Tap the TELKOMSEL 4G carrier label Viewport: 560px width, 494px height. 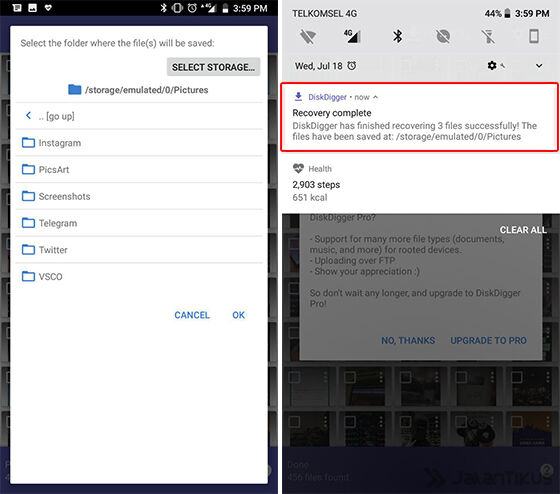pos(324,14)
